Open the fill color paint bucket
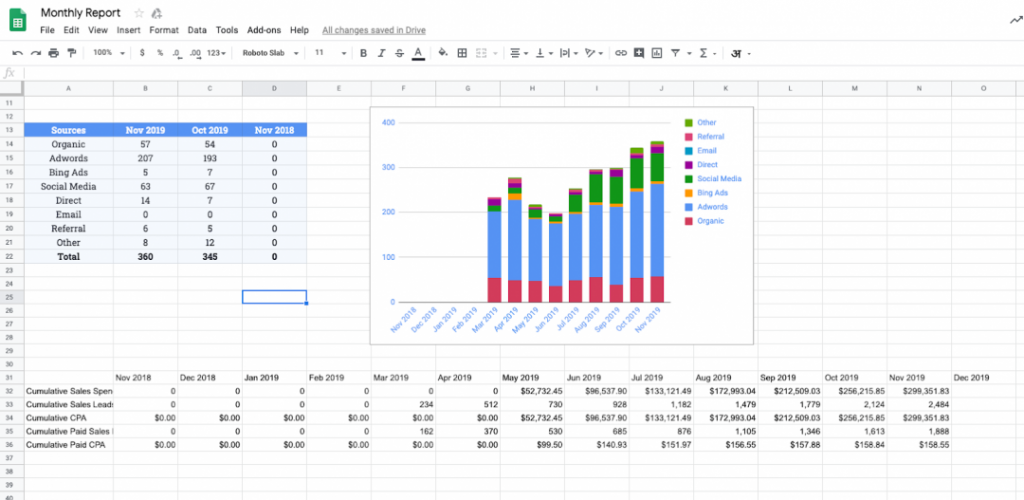1024x500 pixels. [443, 53]
